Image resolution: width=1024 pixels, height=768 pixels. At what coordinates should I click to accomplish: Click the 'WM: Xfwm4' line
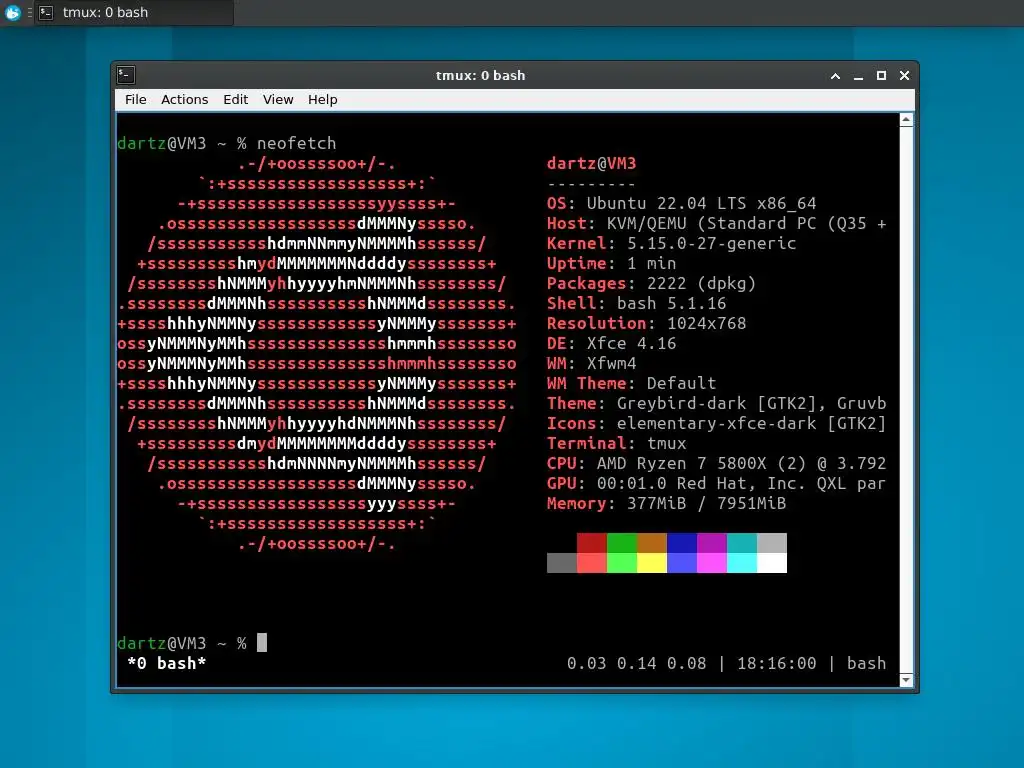pos(592,363)
